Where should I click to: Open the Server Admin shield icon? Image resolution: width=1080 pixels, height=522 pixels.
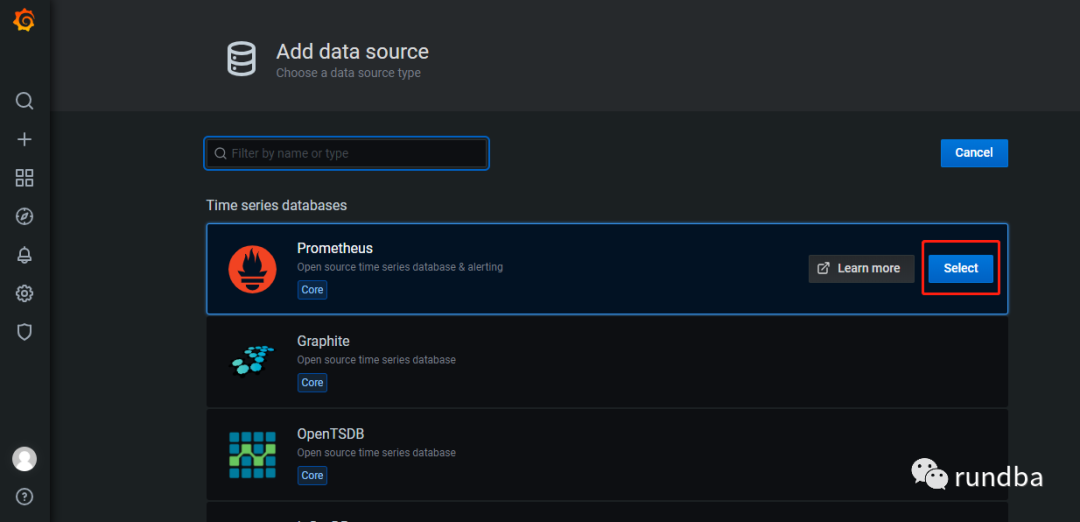point(25,332)
